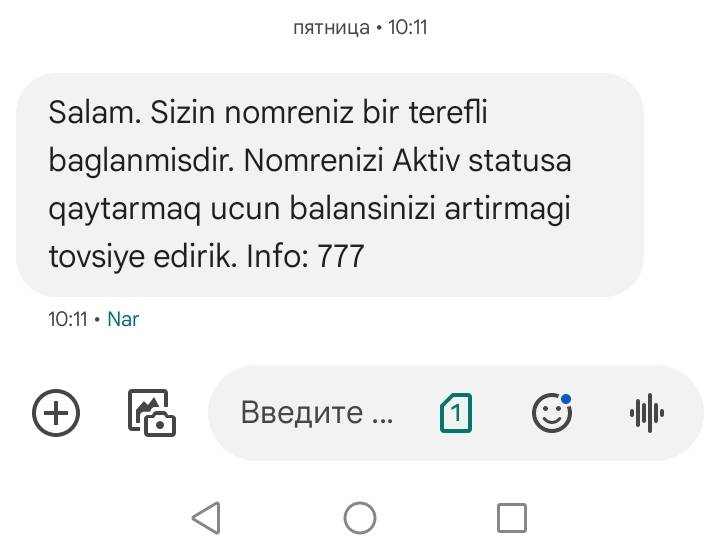Screen dimensions: 720x558
Task: Tap the 10:11 timestamp under message
Action: (x=68, y=319)
